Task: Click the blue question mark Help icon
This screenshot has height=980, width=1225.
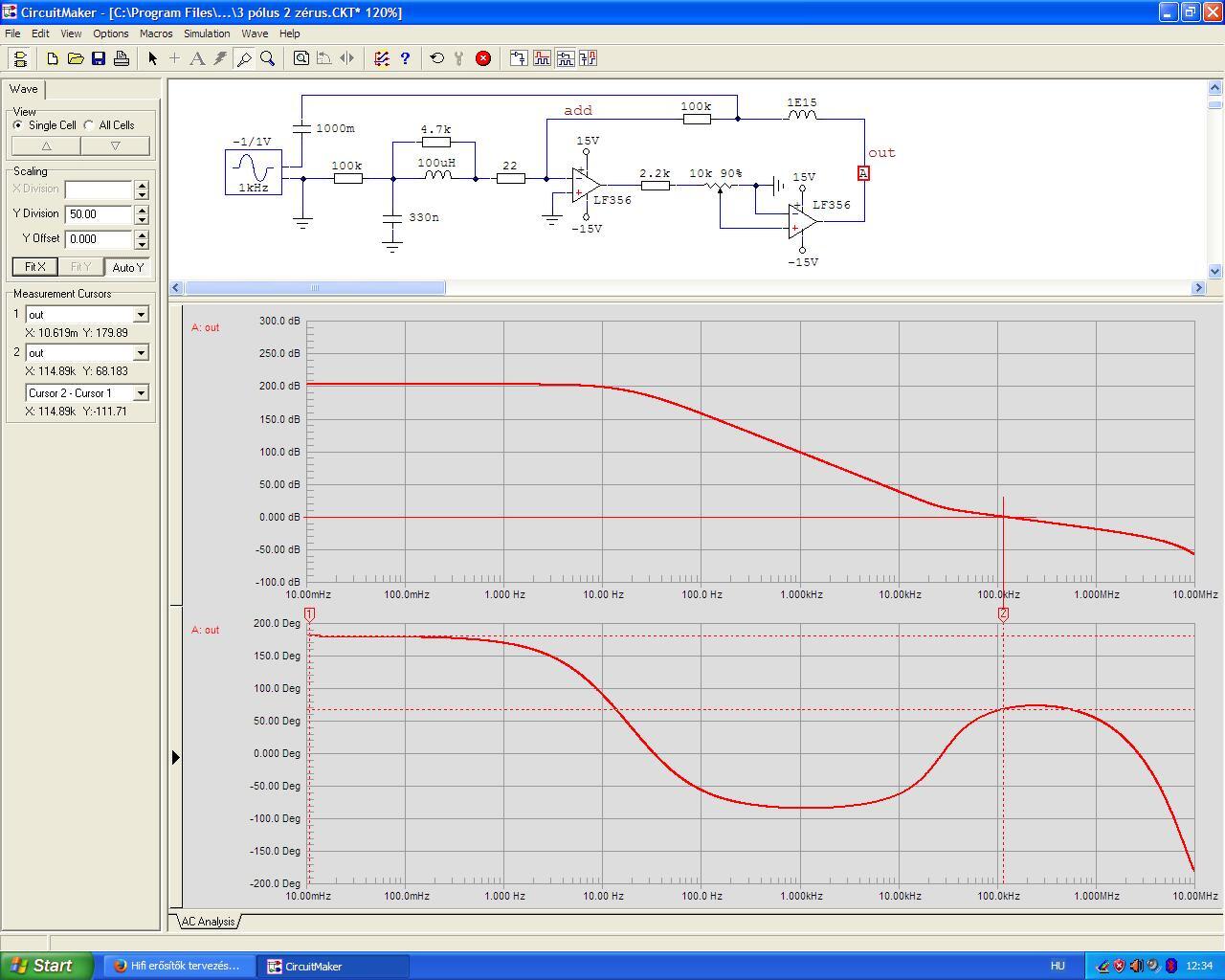Action: click(405, 58)
